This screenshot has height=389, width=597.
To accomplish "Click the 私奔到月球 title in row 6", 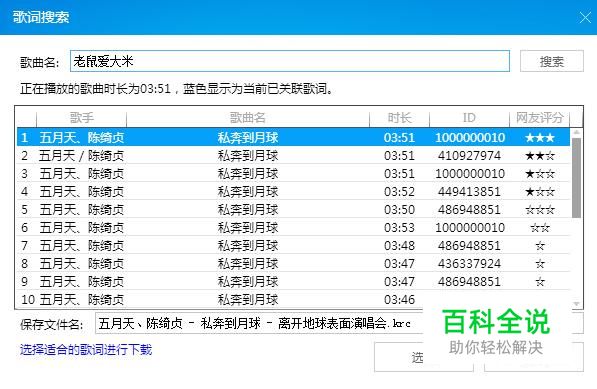I will tap(248, 228).
